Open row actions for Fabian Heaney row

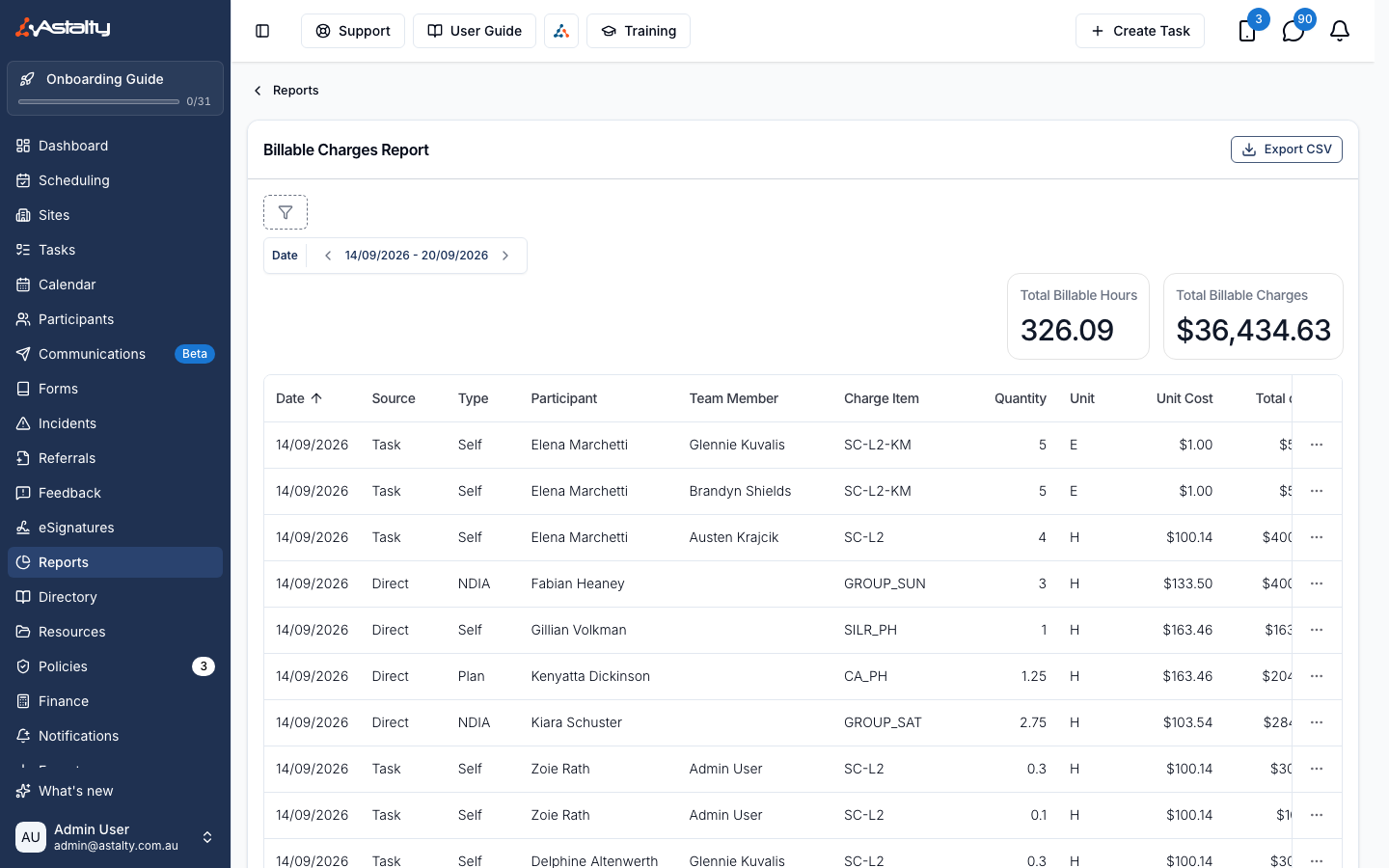point(1317,583)
